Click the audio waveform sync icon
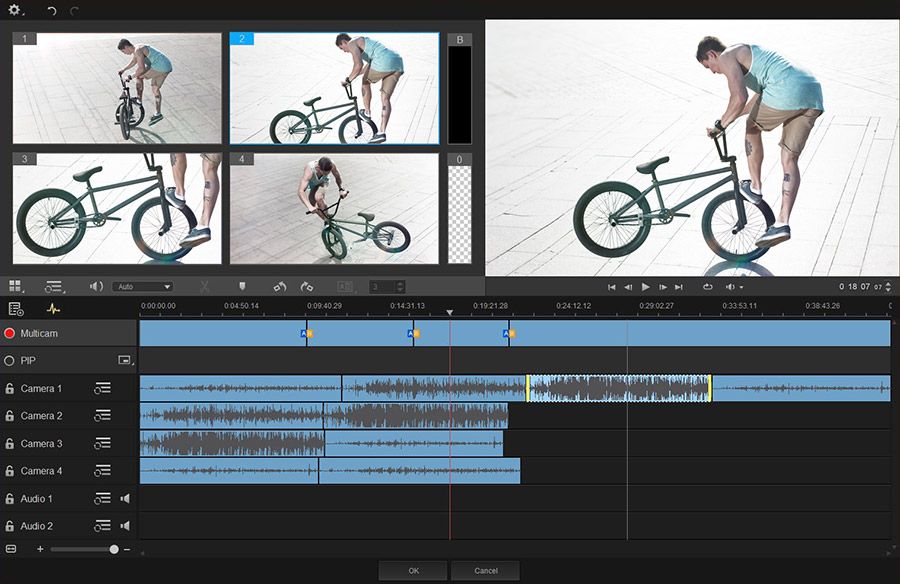Screen dimensions: 900x584 pos(53,309)
